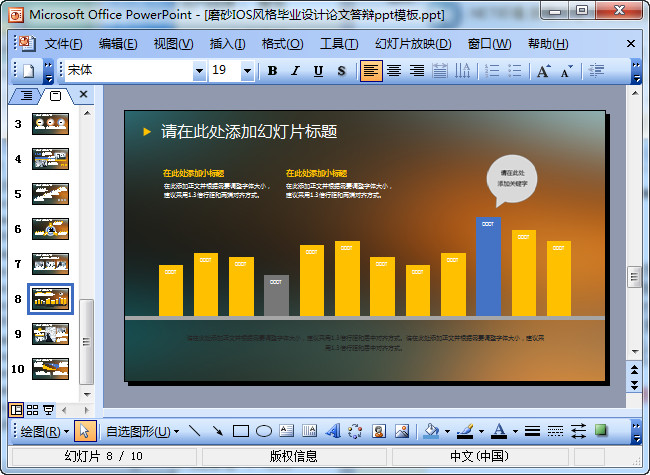Click Increase Font Size icon
Image resolution: width=650 pixels, height=475 pixels.
click(543, 71)
